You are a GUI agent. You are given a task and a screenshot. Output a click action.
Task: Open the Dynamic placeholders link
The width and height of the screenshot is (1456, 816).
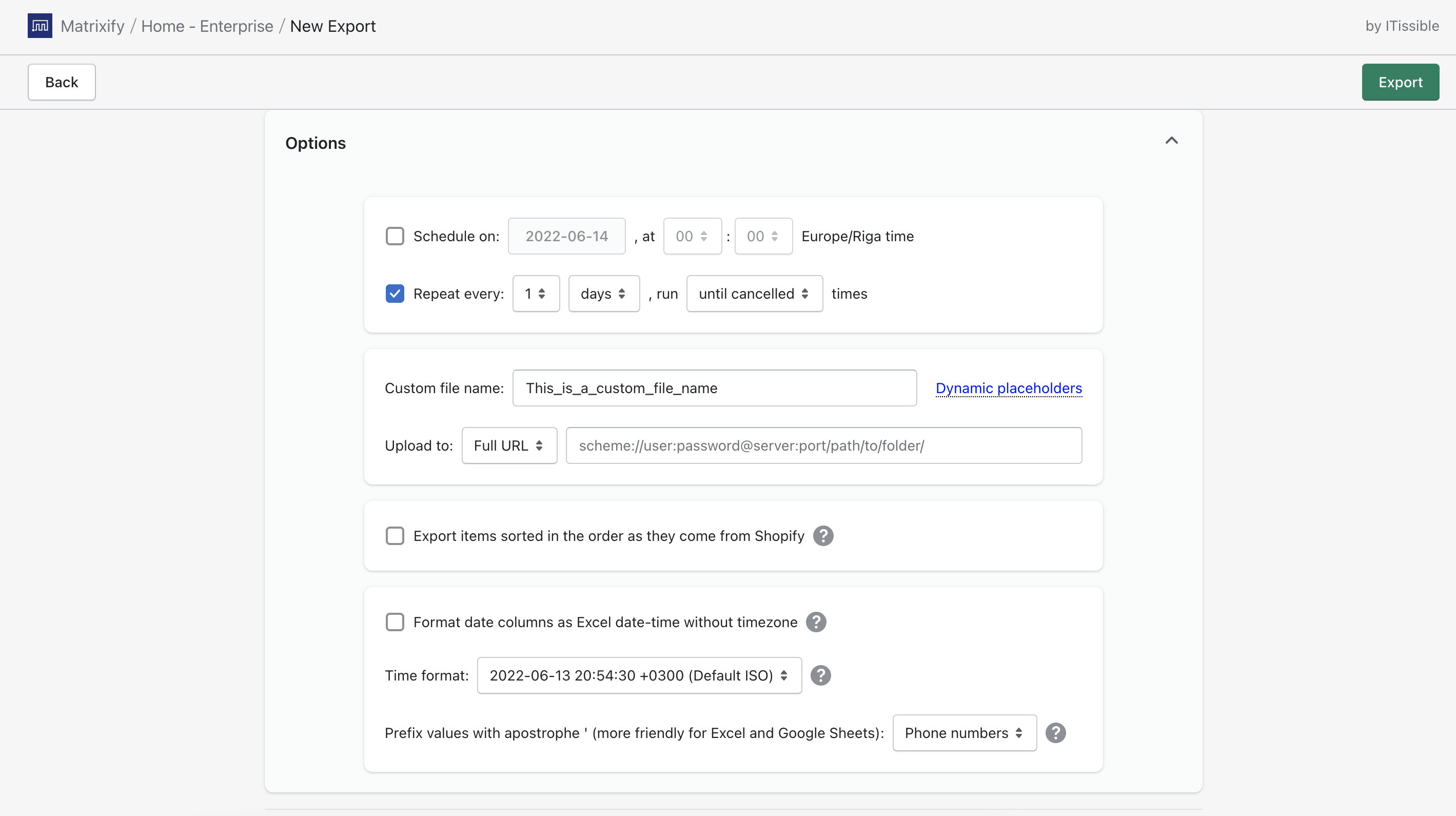coord(1008,388)
